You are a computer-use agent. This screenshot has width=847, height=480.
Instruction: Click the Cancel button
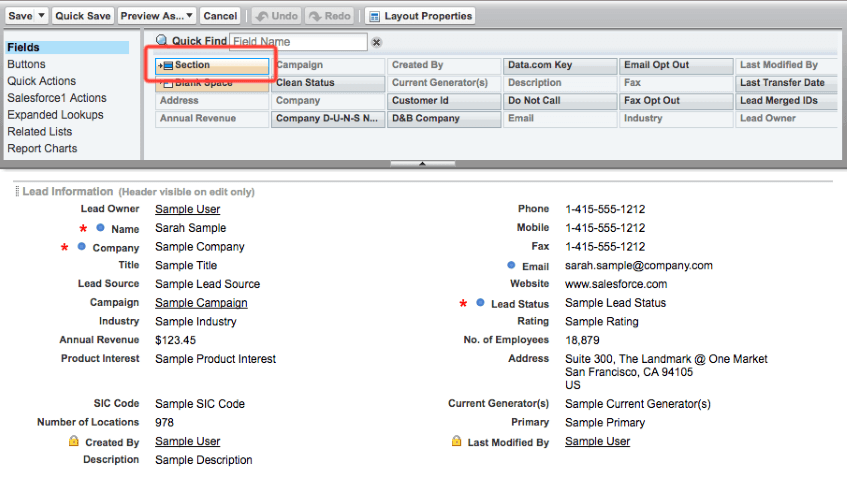tap(220, 16)
